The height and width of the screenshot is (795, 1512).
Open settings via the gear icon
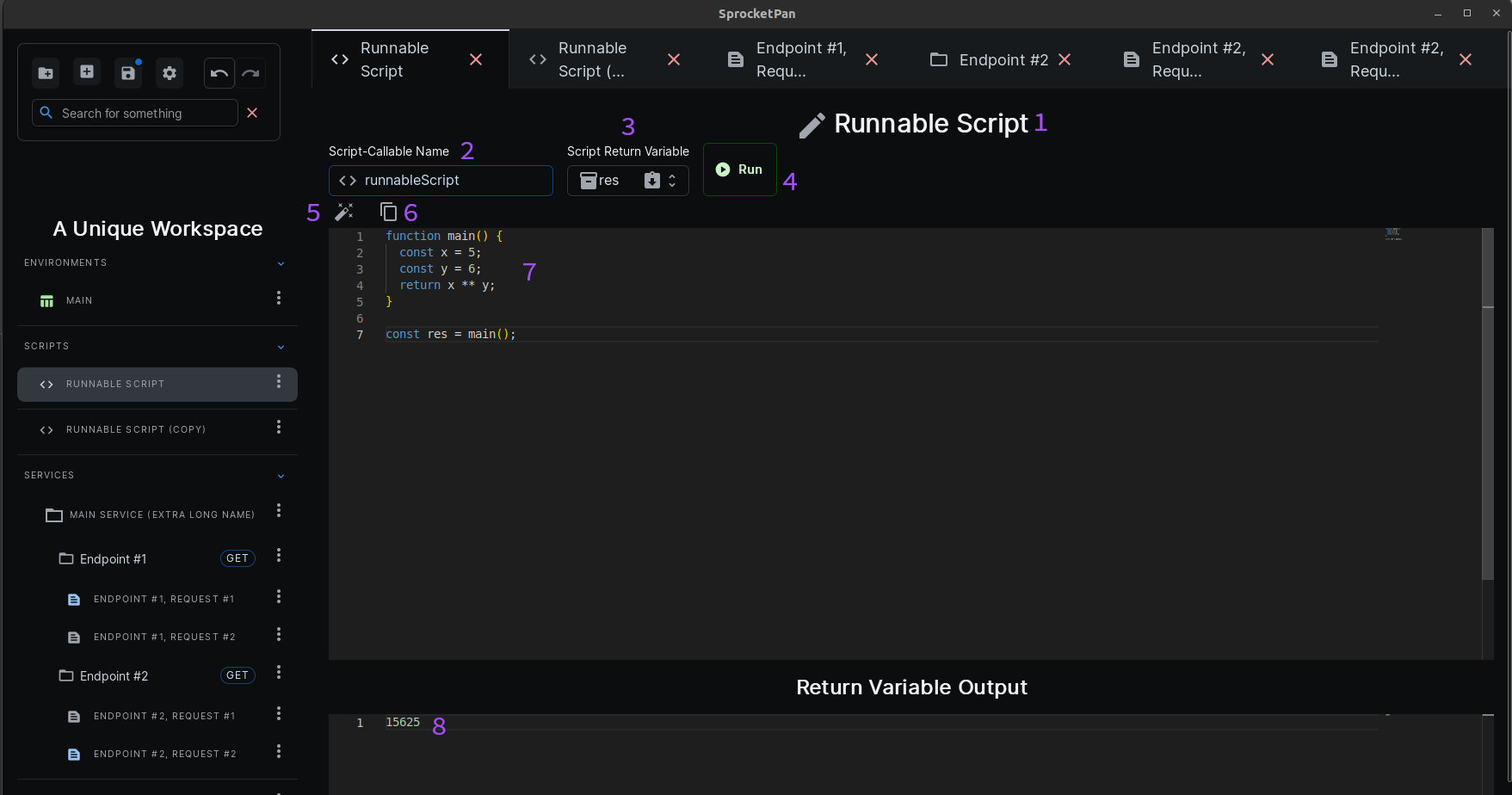170,73
